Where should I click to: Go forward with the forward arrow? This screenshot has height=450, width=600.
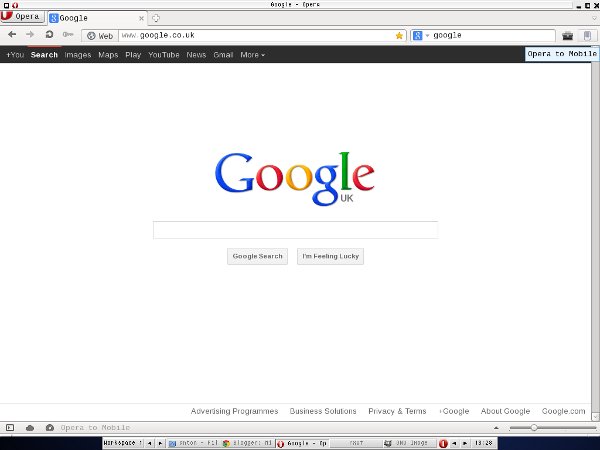30,35
